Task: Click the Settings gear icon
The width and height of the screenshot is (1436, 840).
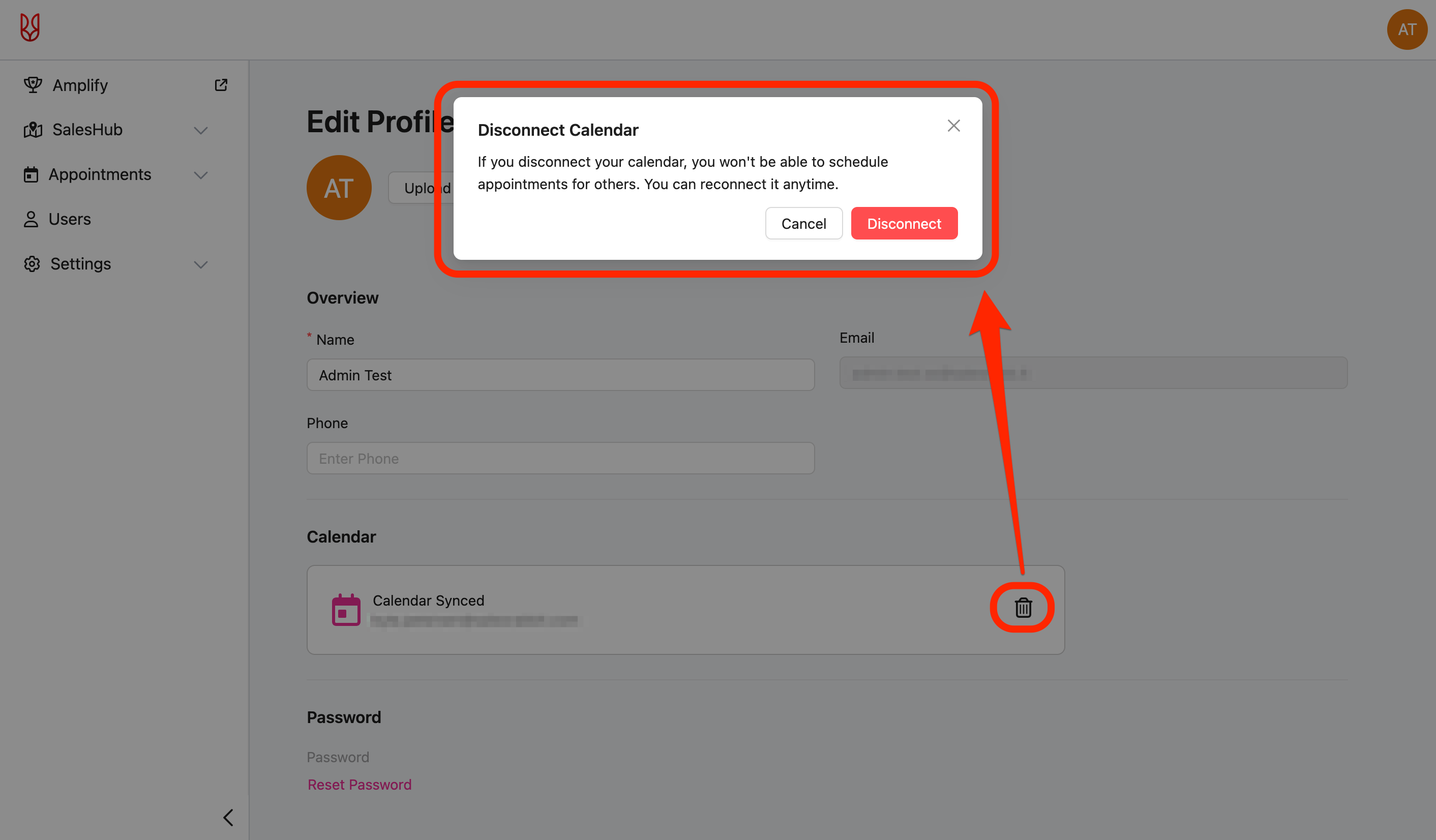Action: tap(32, 264)
